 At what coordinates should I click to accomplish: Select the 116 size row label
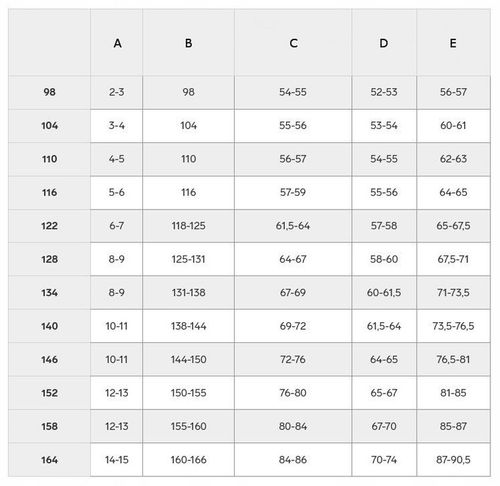pyautogui.click(x=49, y=192)
